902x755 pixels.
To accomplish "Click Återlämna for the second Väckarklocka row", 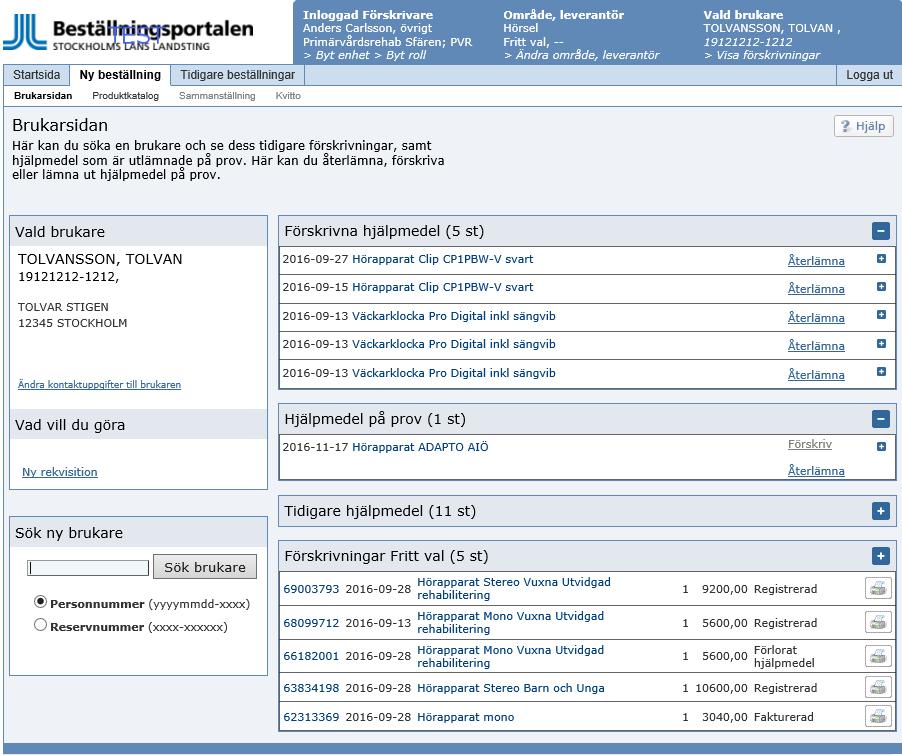I will point(816,346).
